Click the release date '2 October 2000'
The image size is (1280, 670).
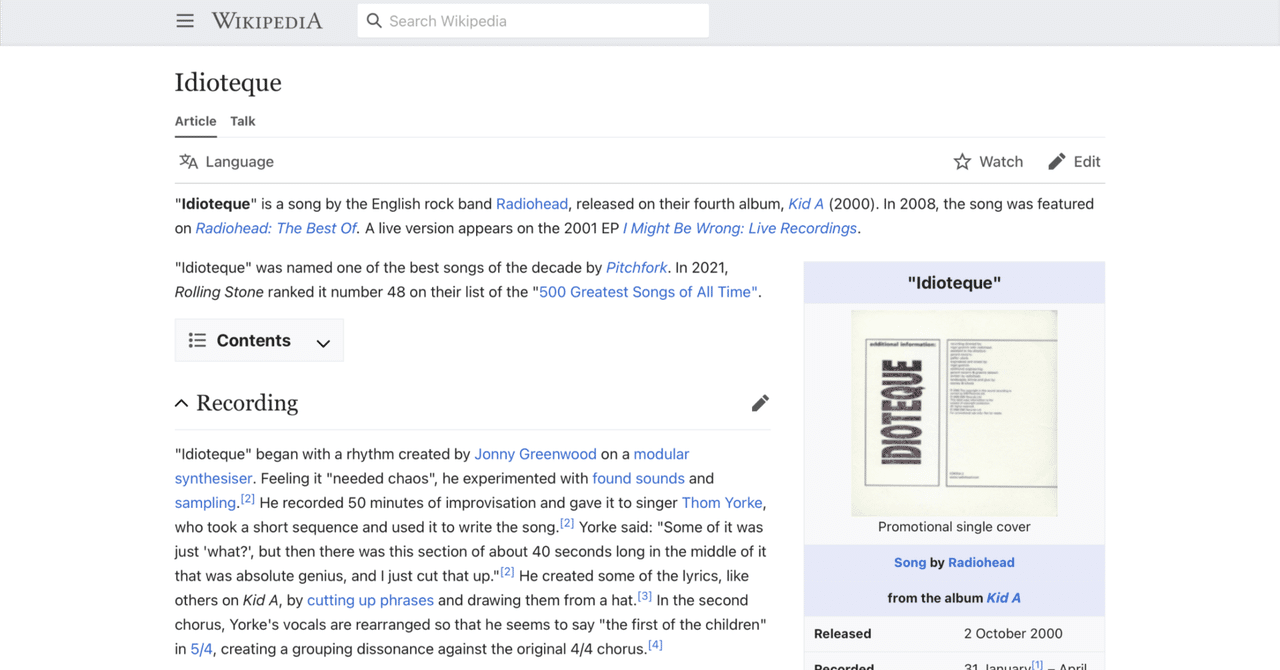1013,634
